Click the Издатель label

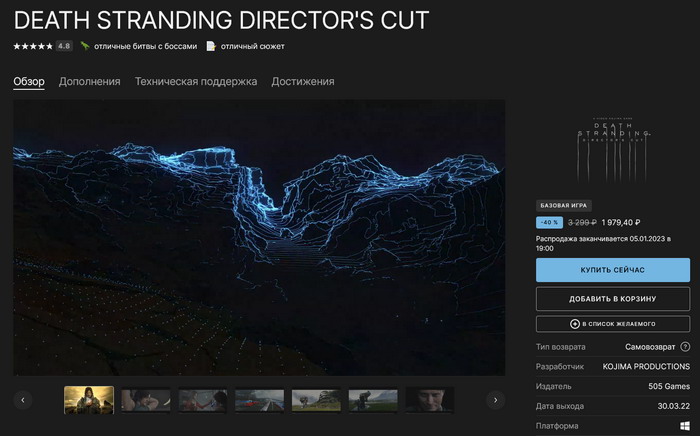[x=554, y=386]
